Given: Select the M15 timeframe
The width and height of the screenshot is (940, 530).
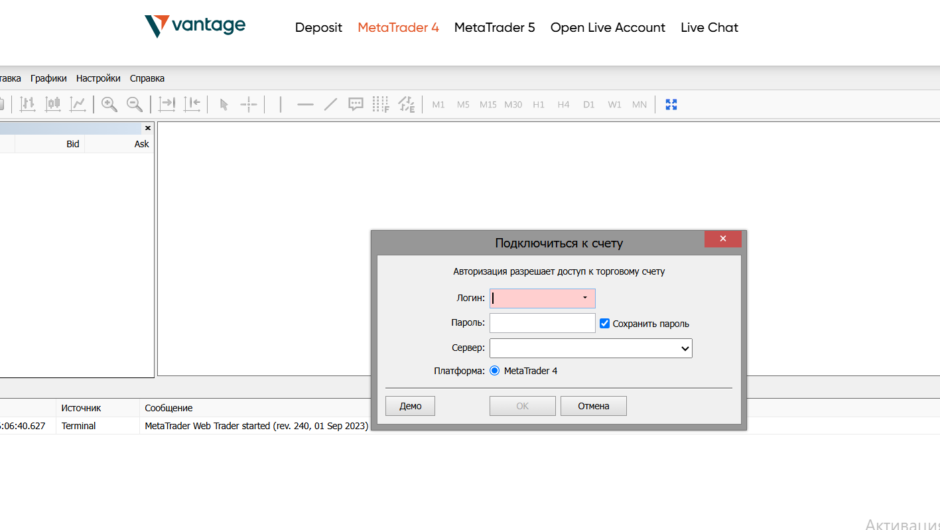Looking at the screenshot, I should pos(488,104).
